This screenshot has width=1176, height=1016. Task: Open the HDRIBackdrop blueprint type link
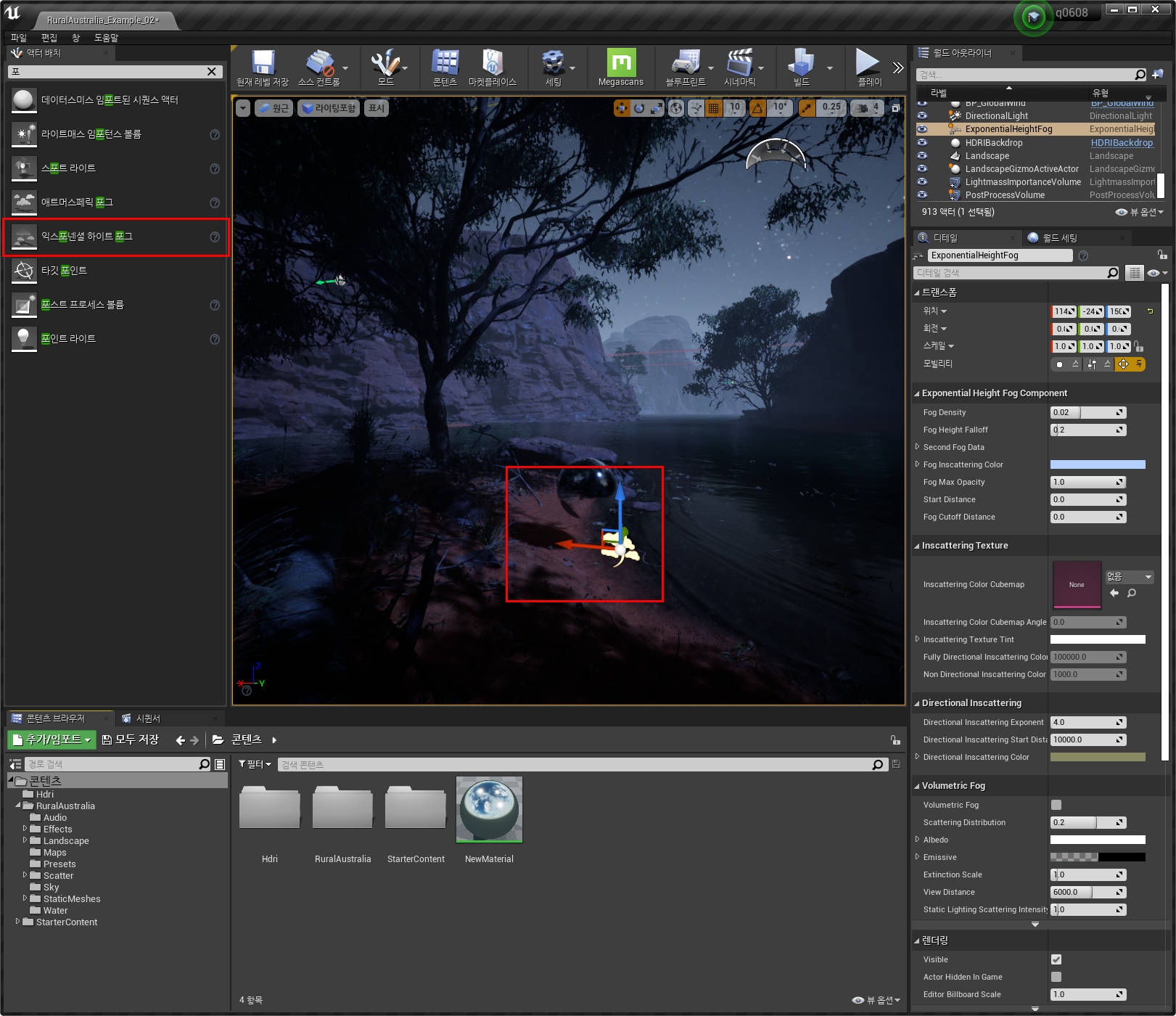[x=1122, y=143]
